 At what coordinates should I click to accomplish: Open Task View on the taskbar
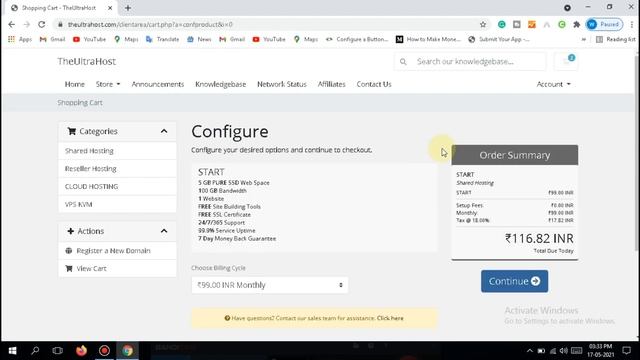(58, 351)
